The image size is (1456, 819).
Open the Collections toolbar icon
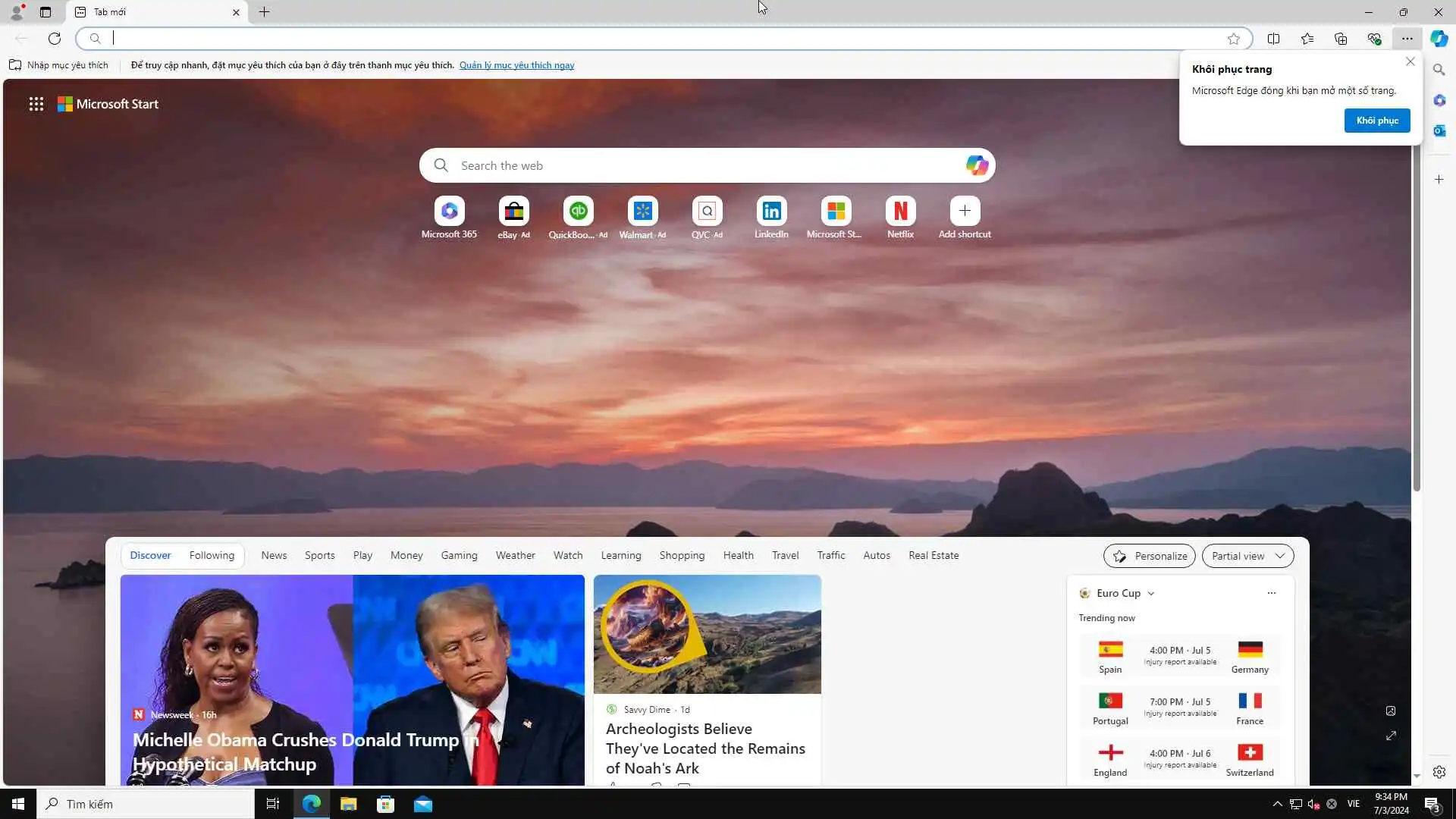(x=1341, y=39)
